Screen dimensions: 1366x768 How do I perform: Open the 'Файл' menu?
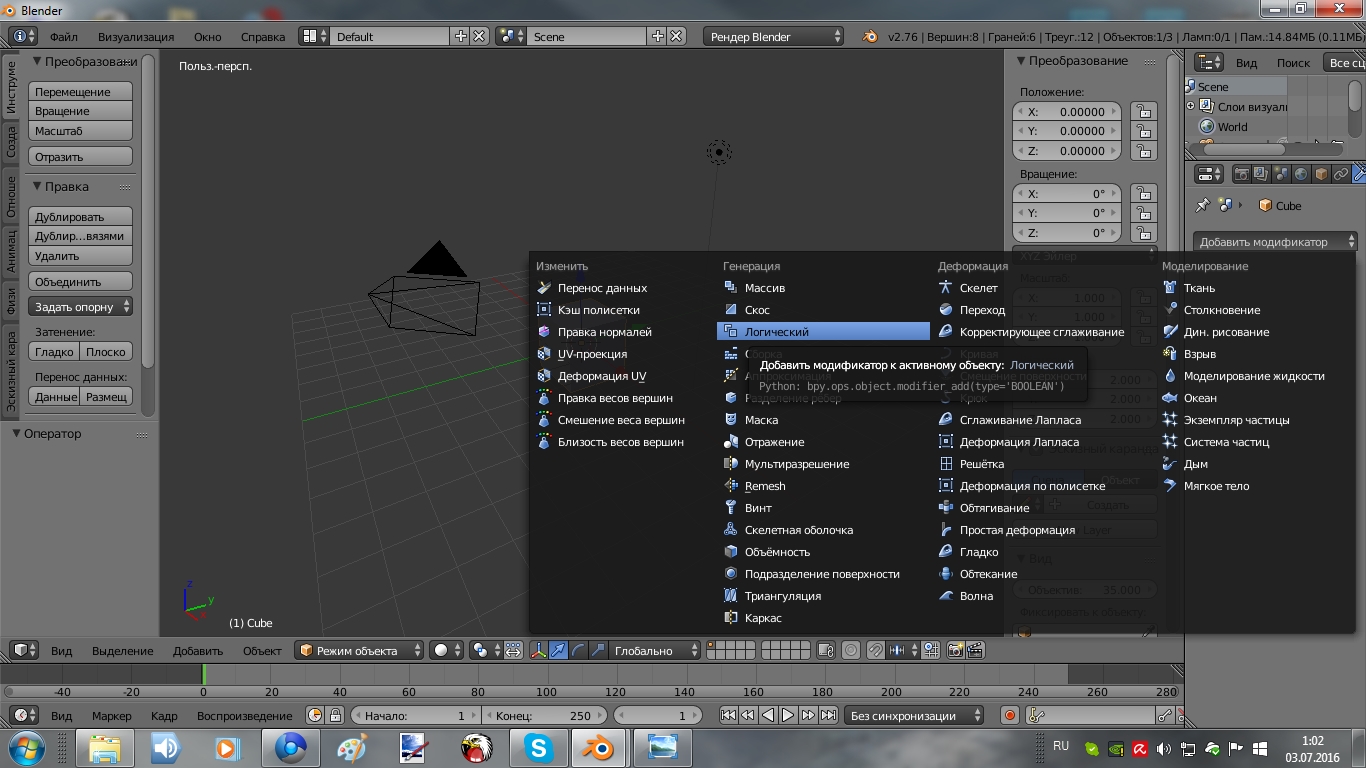pos(64,36)
